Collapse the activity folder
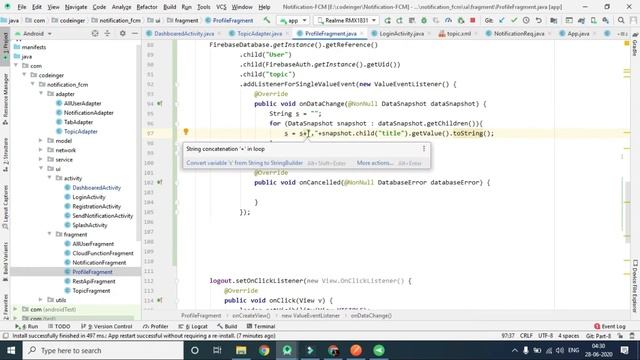 click(x=50, y=178)
